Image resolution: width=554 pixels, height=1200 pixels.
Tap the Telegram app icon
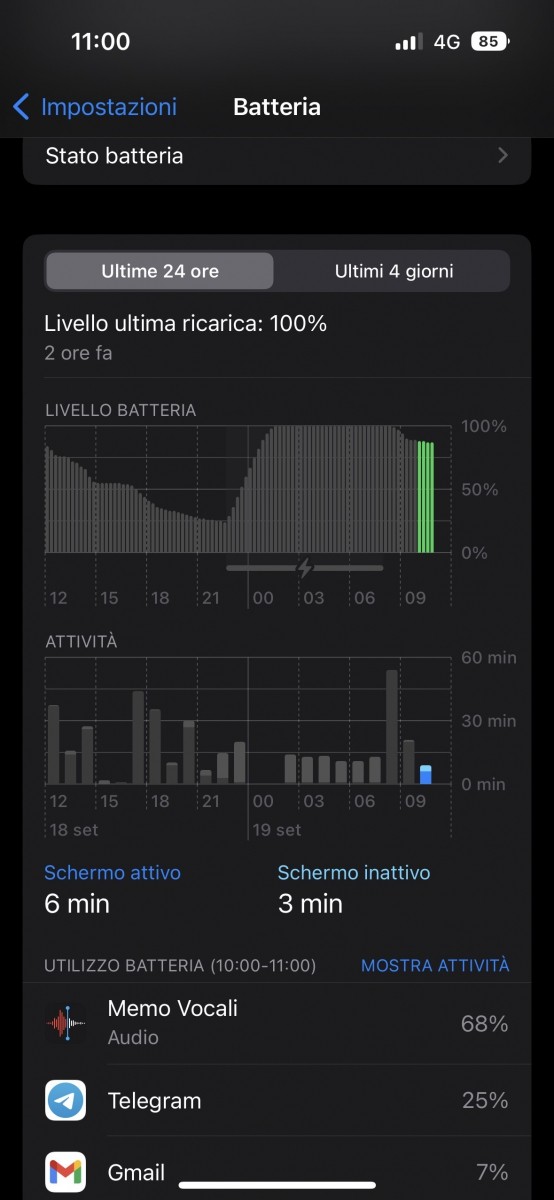(x=66, y=1100)
